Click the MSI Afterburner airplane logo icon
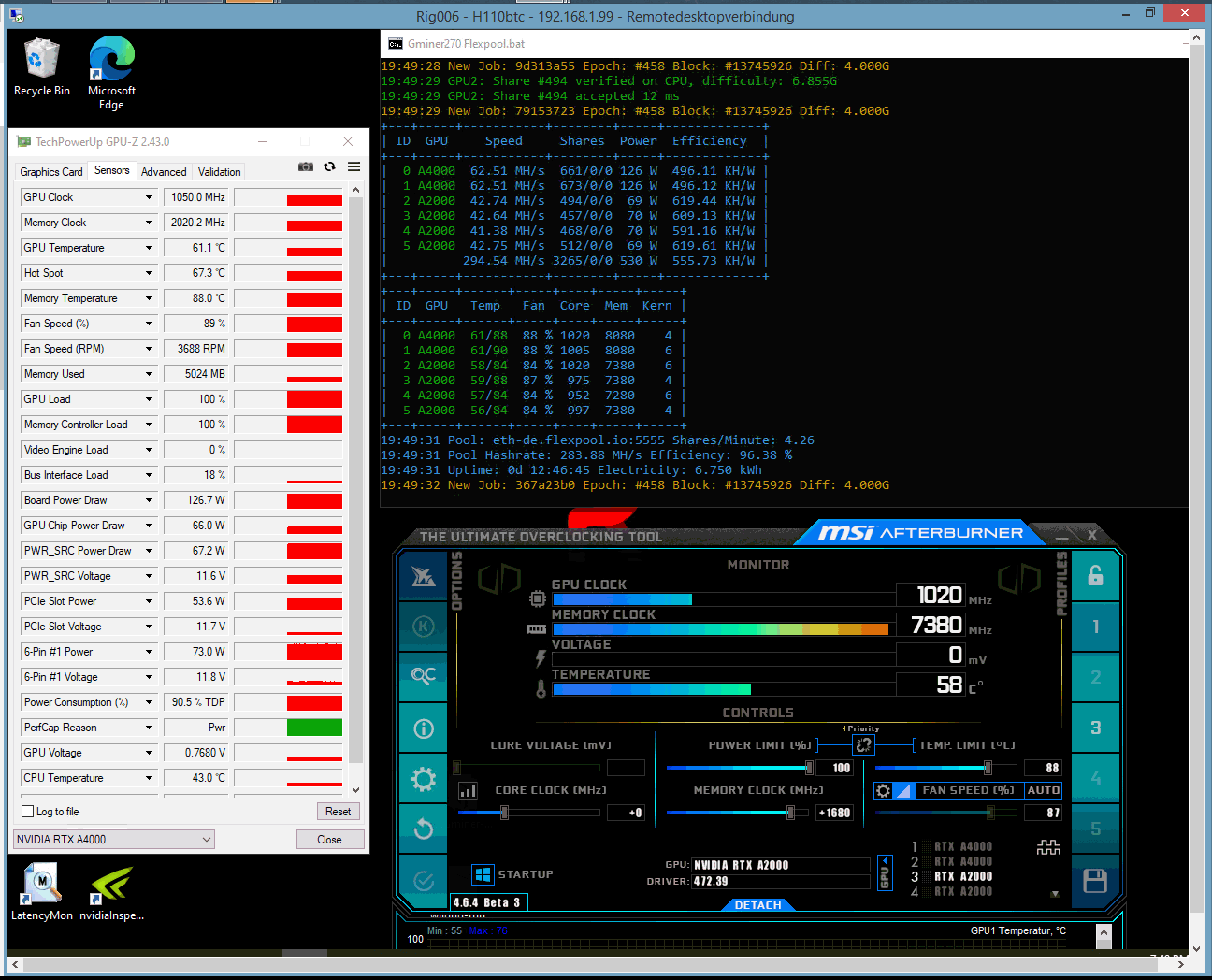Image resolution: width=1212 pixels, height=980 pixels. tap(423, 575)
